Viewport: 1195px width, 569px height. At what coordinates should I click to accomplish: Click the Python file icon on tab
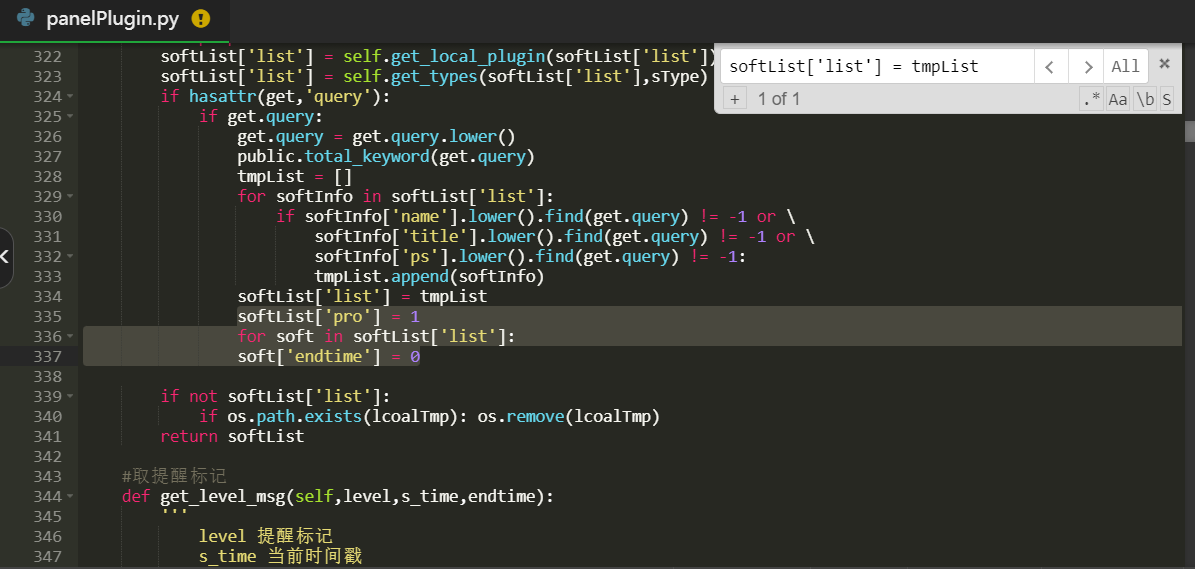pyautogui.click(x=26, y=18)
